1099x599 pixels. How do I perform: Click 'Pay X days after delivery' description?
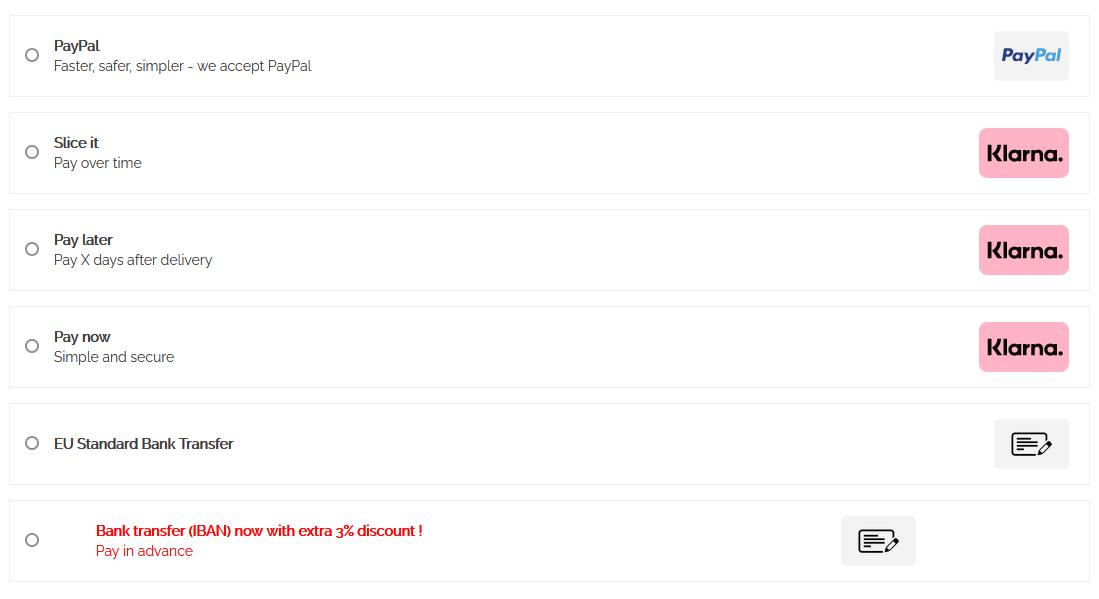[133, 260]
